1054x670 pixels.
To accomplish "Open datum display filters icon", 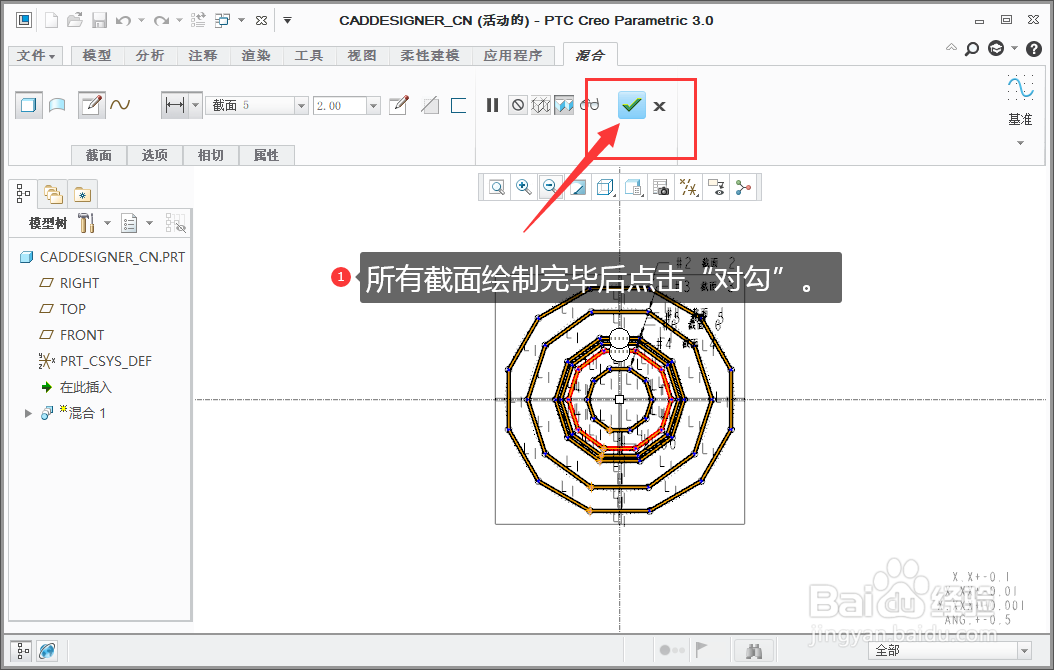I will [688, 187].
